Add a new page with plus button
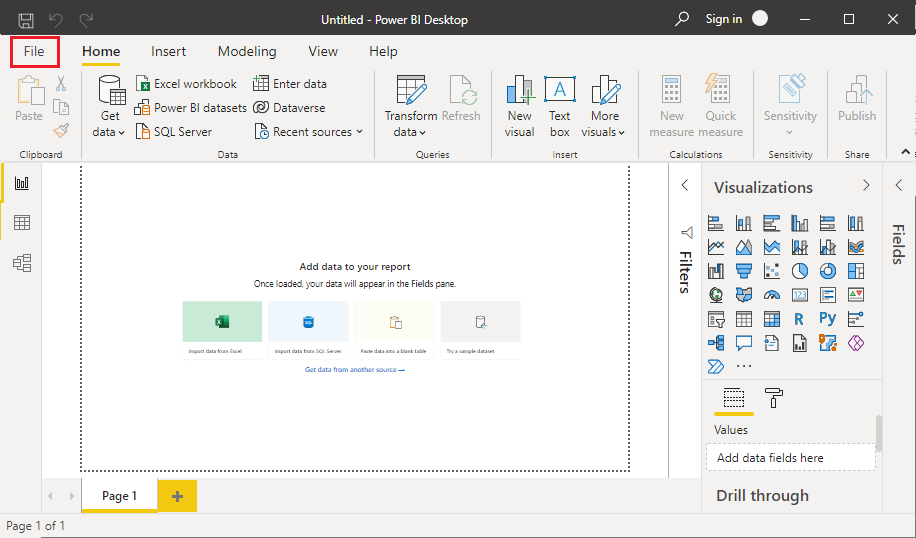Image resolution: width=916 pixels, height=538 pixels. [x=177, y=496]
